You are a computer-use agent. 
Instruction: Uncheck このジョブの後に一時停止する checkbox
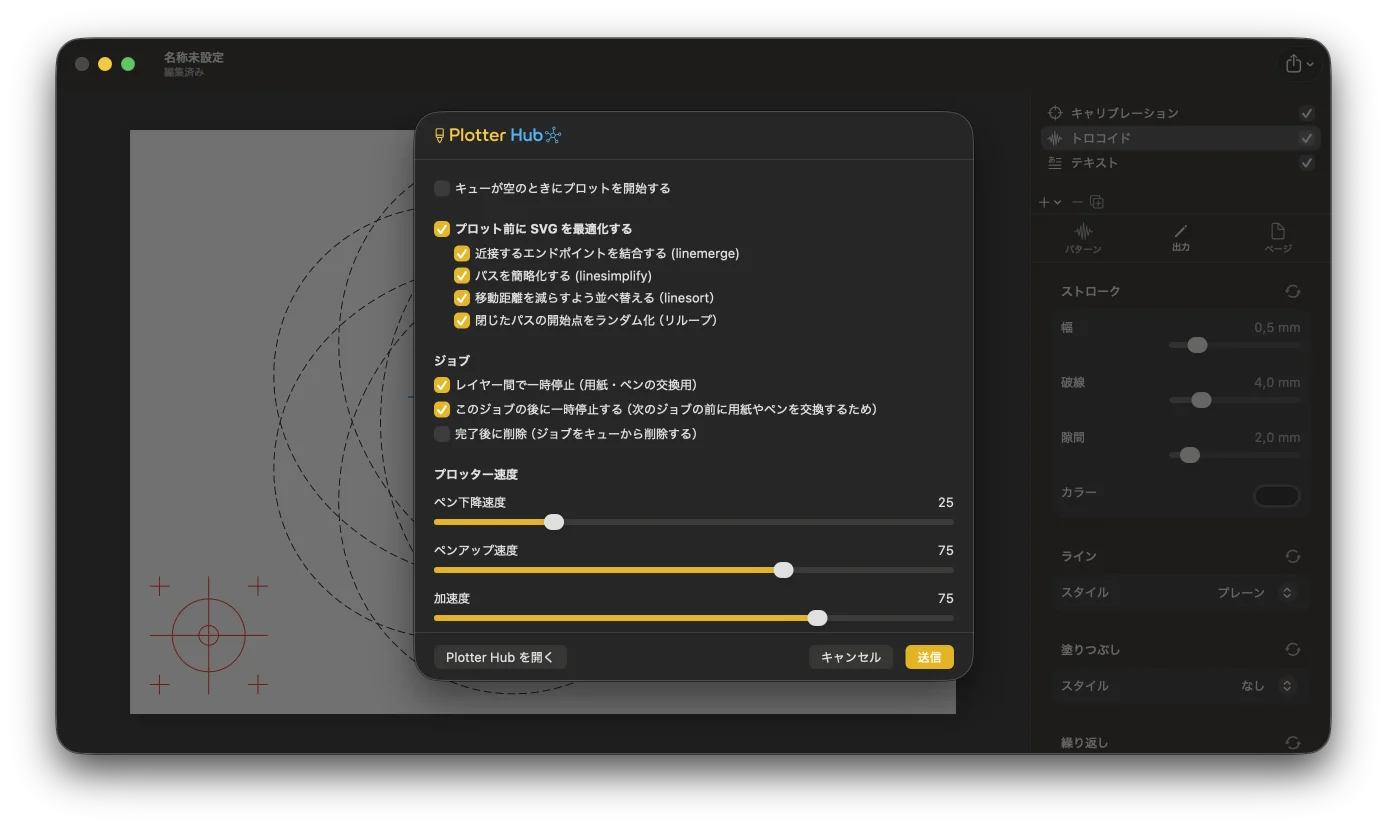click(442, 409)
